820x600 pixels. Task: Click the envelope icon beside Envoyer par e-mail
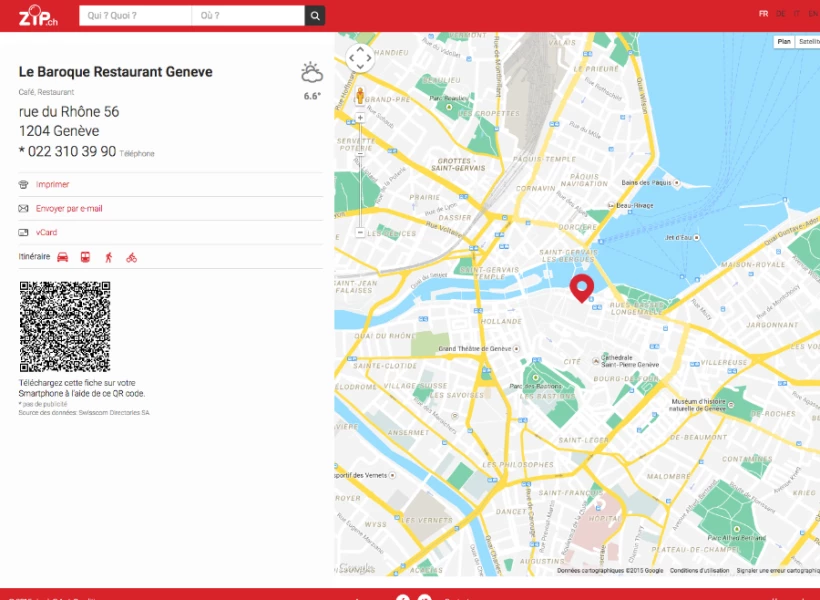coord(24,209)
